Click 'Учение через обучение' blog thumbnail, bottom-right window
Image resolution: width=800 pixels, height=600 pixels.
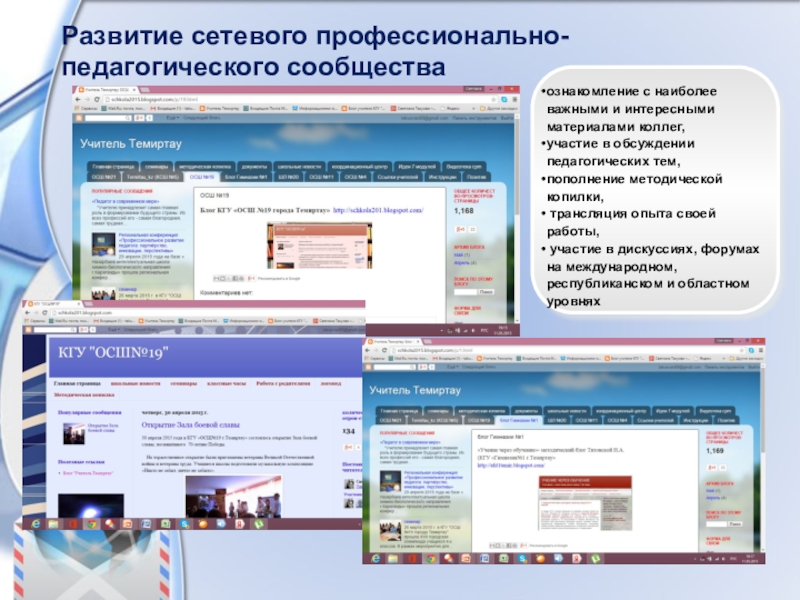[585, 503]
